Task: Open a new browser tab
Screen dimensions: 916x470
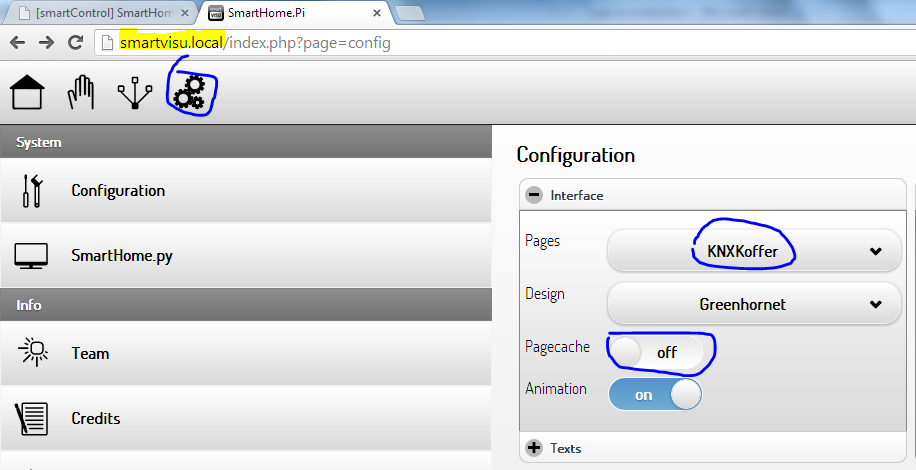Action: point(410,14)
